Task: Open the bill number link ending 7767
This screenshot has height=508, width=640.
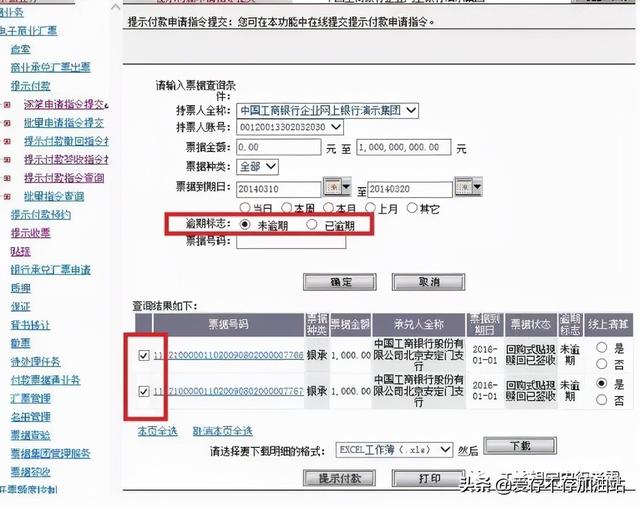Action: click(x=229, y=391)
